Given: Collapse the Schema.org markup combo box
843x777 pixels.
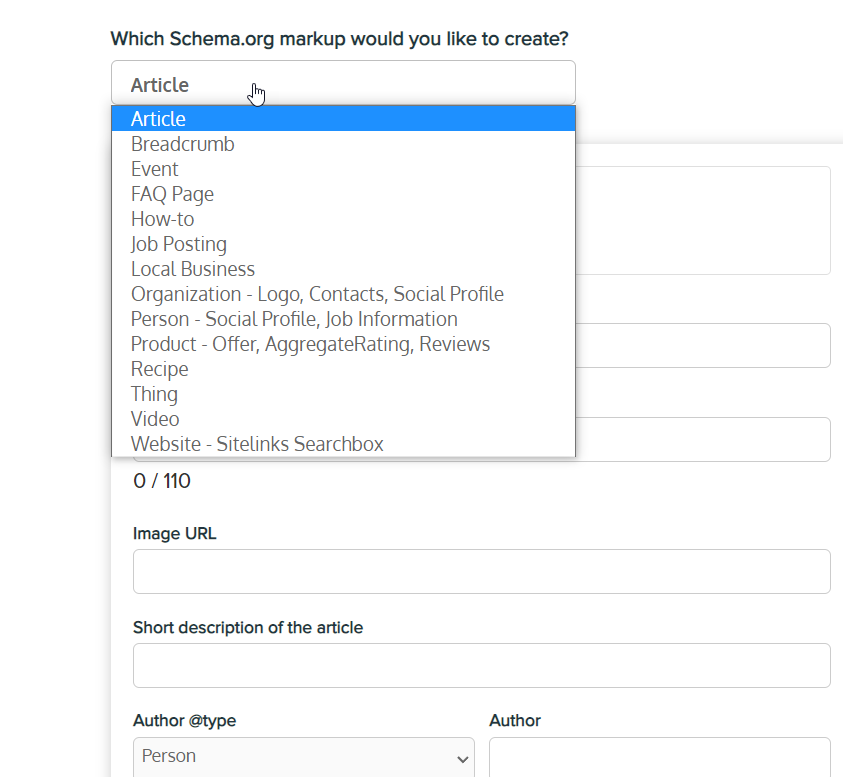Looking at the screenshot, I should [343, 83].
